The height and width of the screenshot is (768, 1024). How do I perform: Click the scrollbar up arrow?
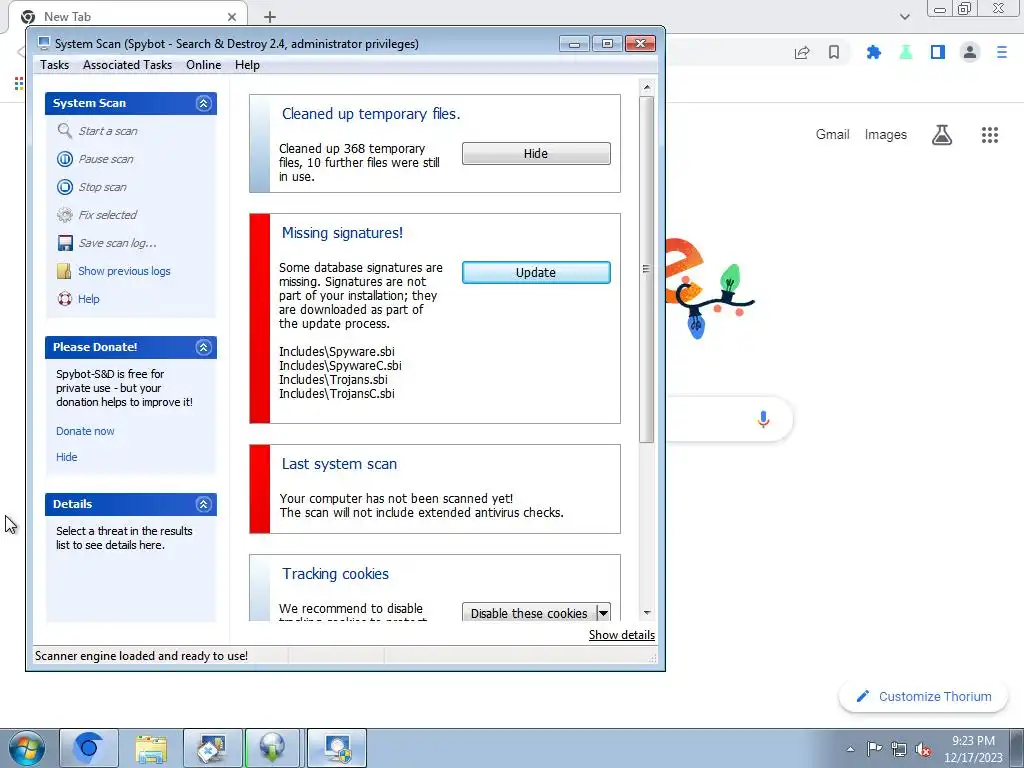point(647,87)
